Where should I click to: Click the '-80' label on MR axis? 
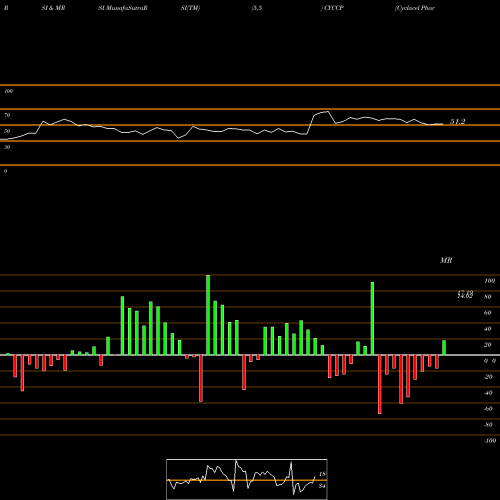pos(488,425)
